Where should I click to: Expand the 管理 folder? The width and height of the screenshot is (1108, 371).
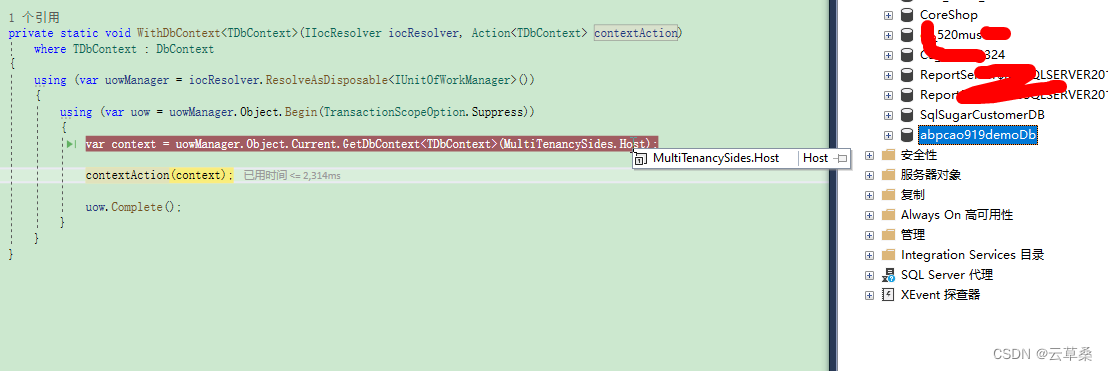pyautogui.click(x=869, y=235)
